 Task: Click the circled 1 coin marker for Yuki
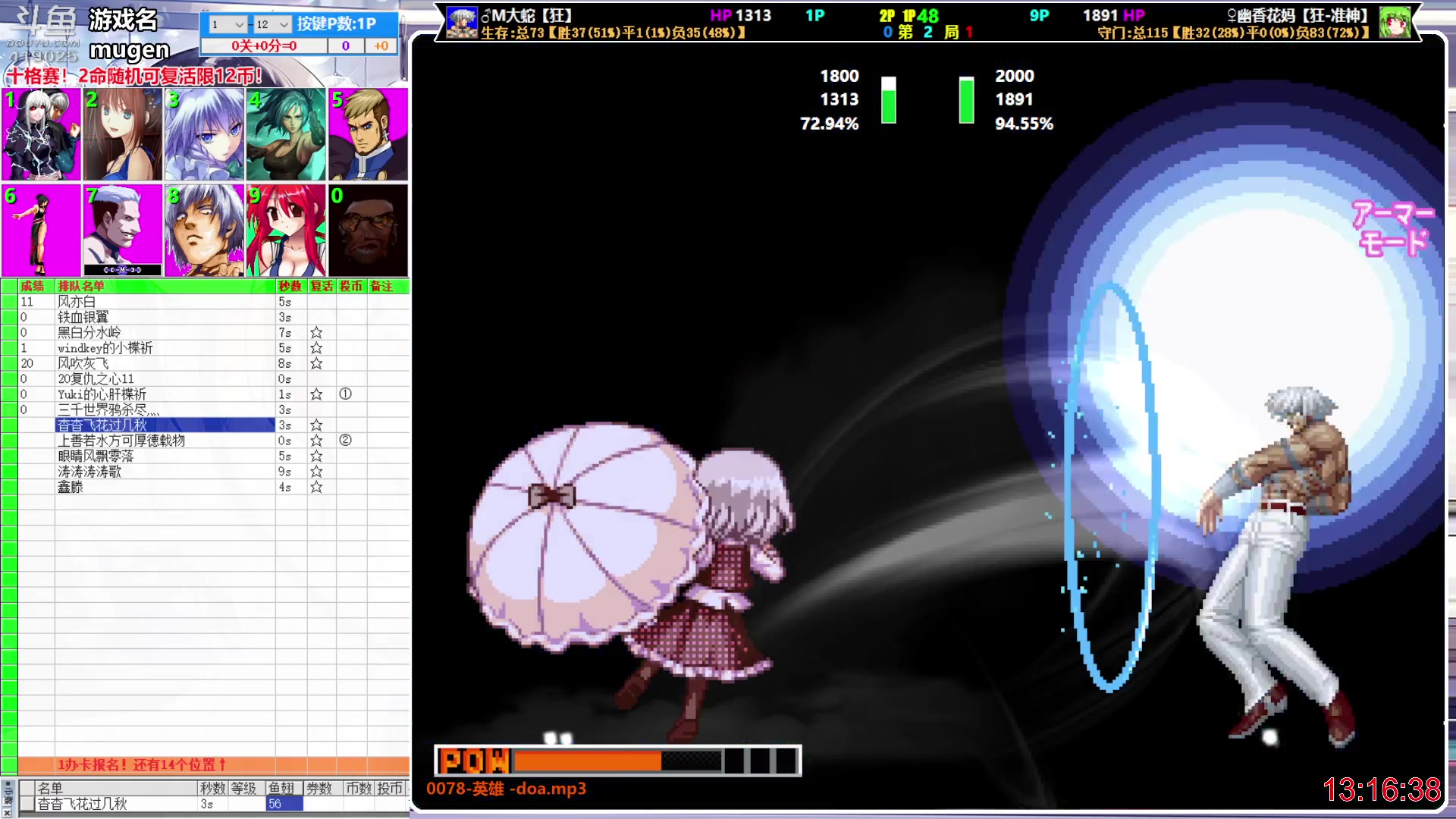tap(345, 394)
